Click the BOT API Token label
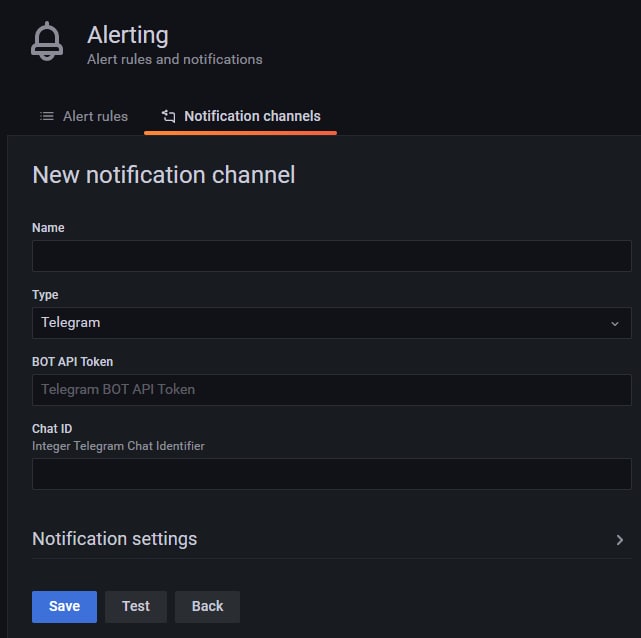The height and width of the screenshot is (638, 641). (72, 362)
